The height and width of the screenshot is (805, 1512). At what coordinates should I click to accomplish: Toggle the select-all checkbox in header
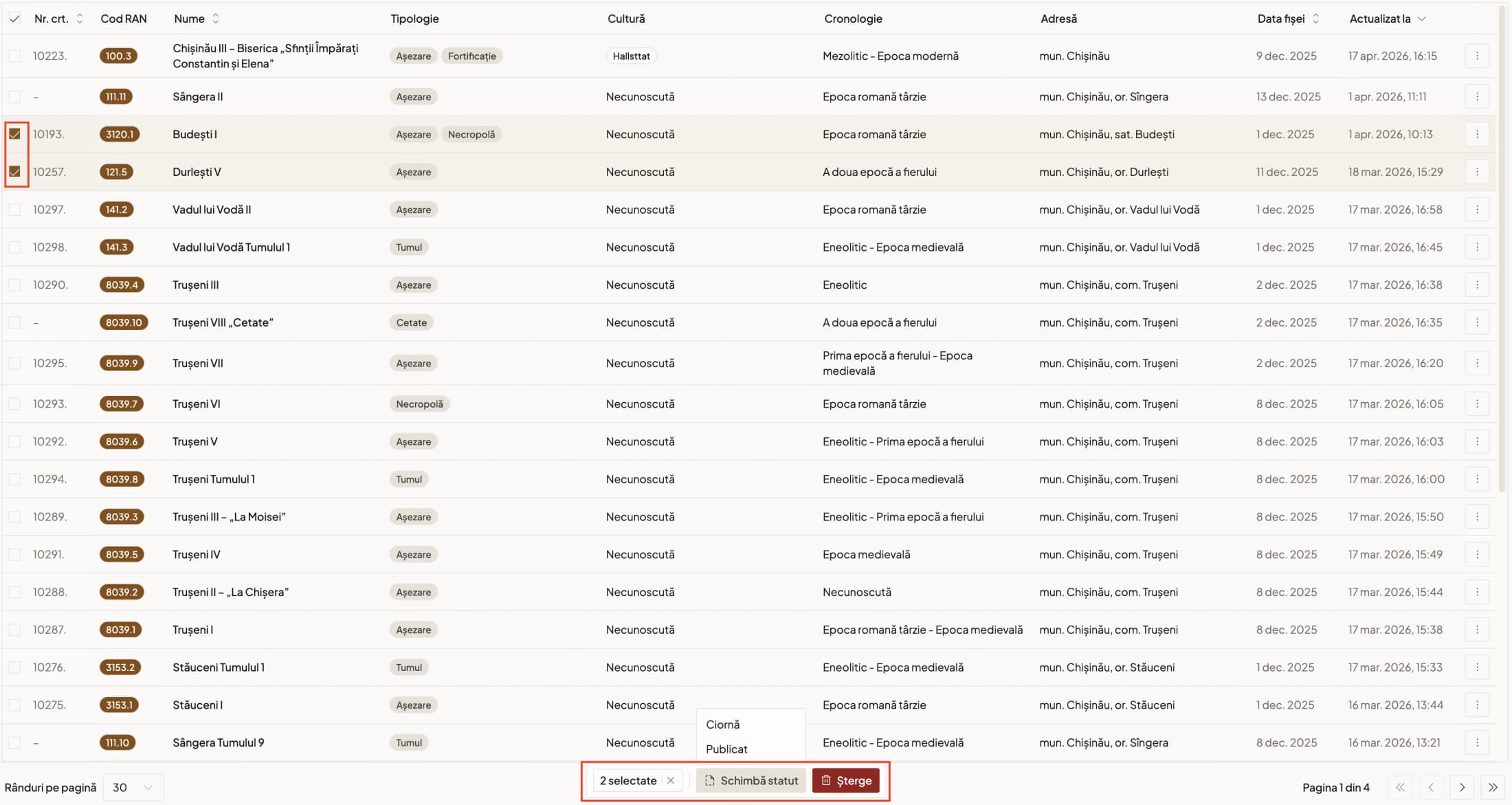point(14,19)
